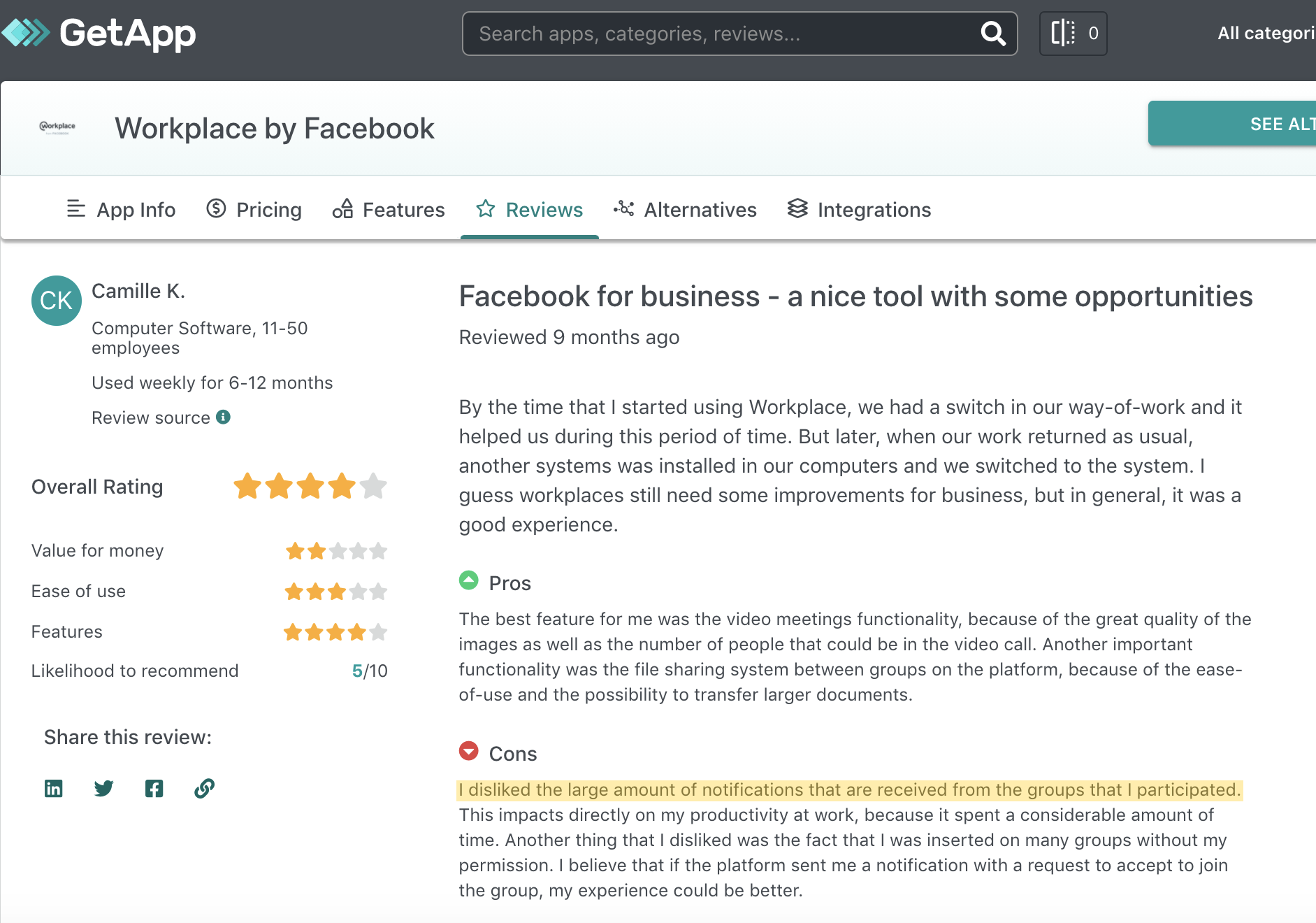Click the CK reviewer avatar

click(x=57, y=301)
